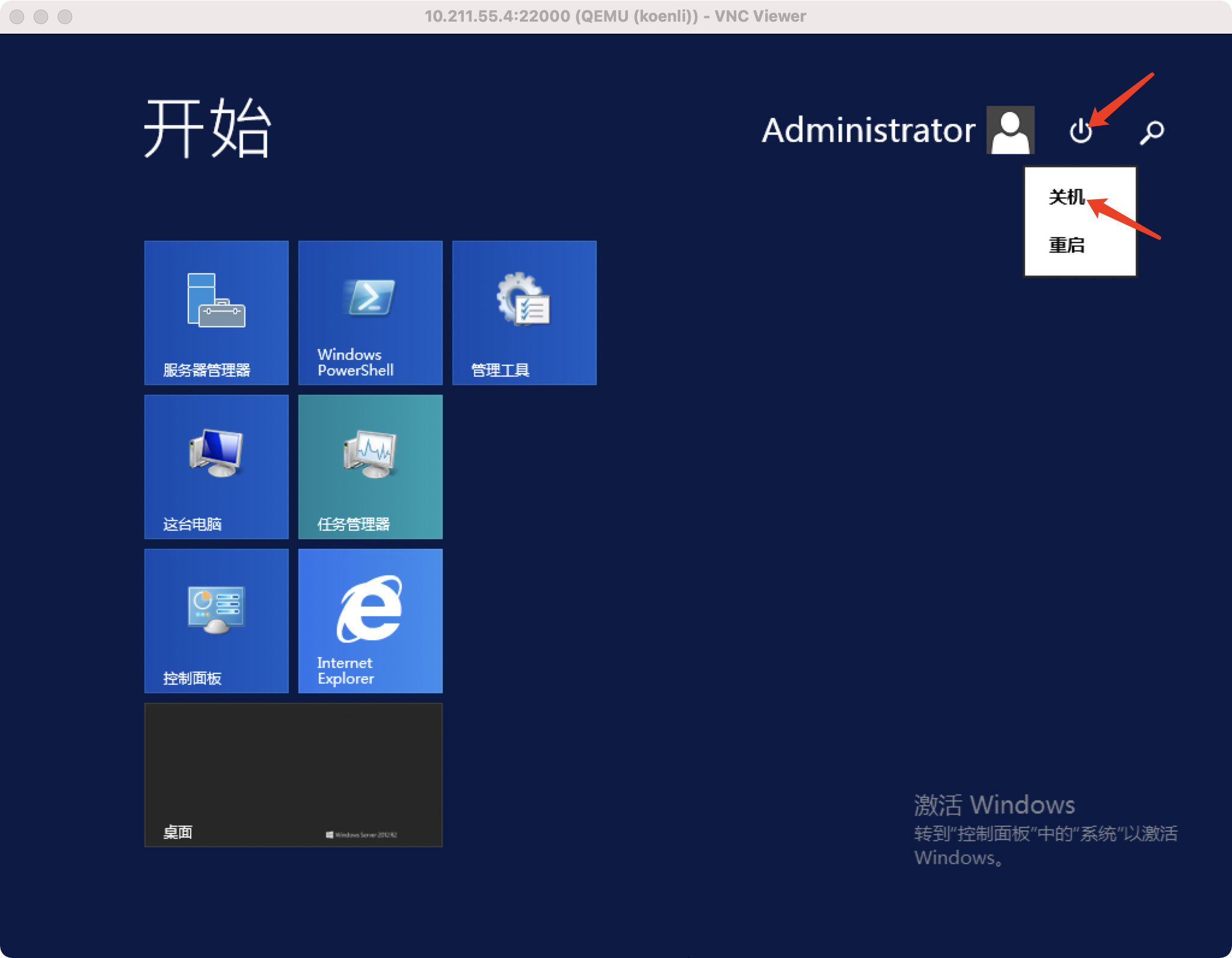Open the 桌面 (Desktop) tile
1232x958 pixels.
point(294,774)
